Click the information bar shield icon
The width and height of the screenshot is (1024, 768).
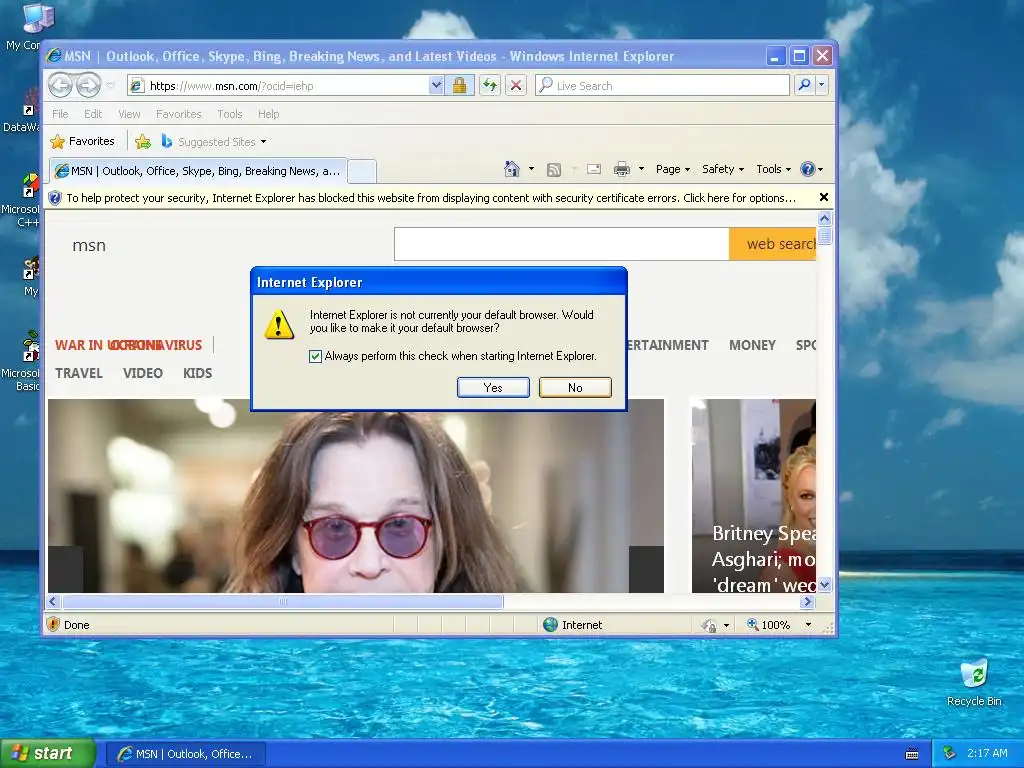55,198
